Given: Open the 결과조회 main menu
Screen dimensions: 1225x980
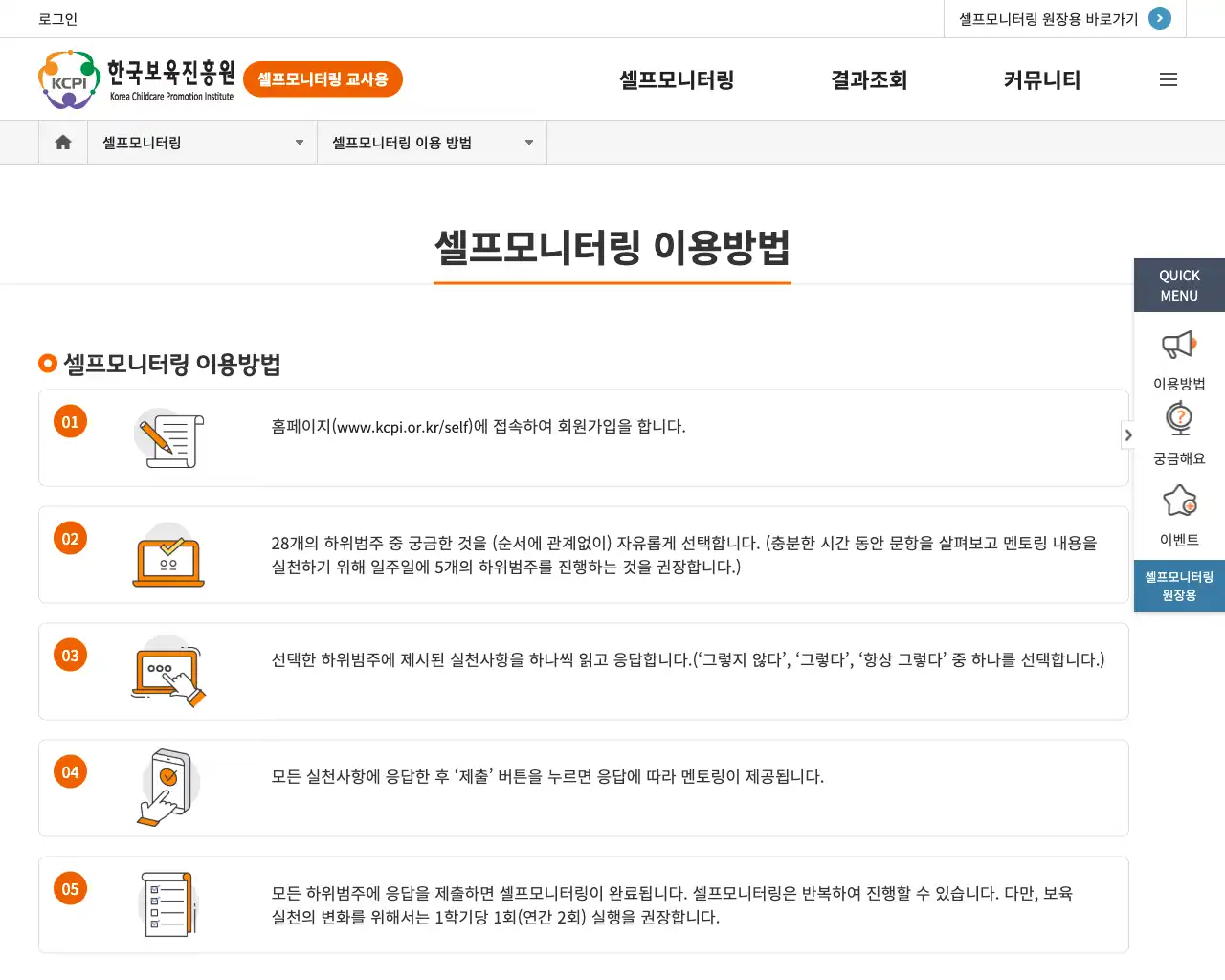Looking at the screenshot, I should pyautogui.click(x=869, y=80).
